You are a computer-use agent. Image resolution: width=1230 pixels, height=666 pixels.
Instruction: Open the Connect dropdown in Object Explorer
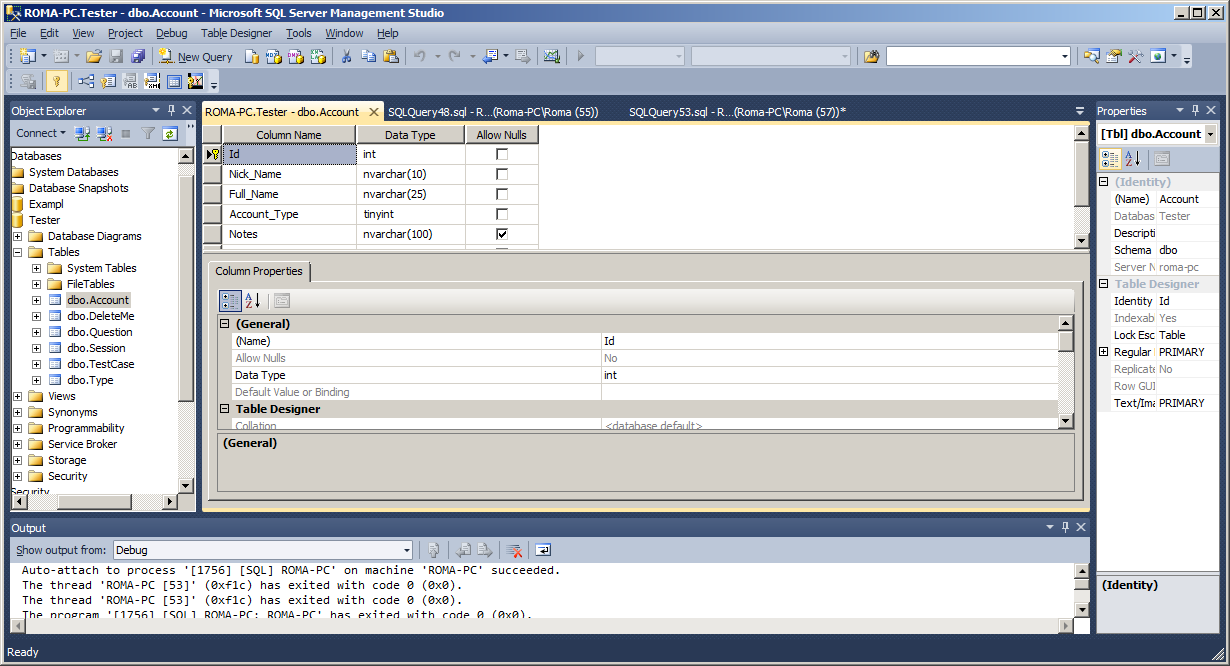(x=41, y=133)
